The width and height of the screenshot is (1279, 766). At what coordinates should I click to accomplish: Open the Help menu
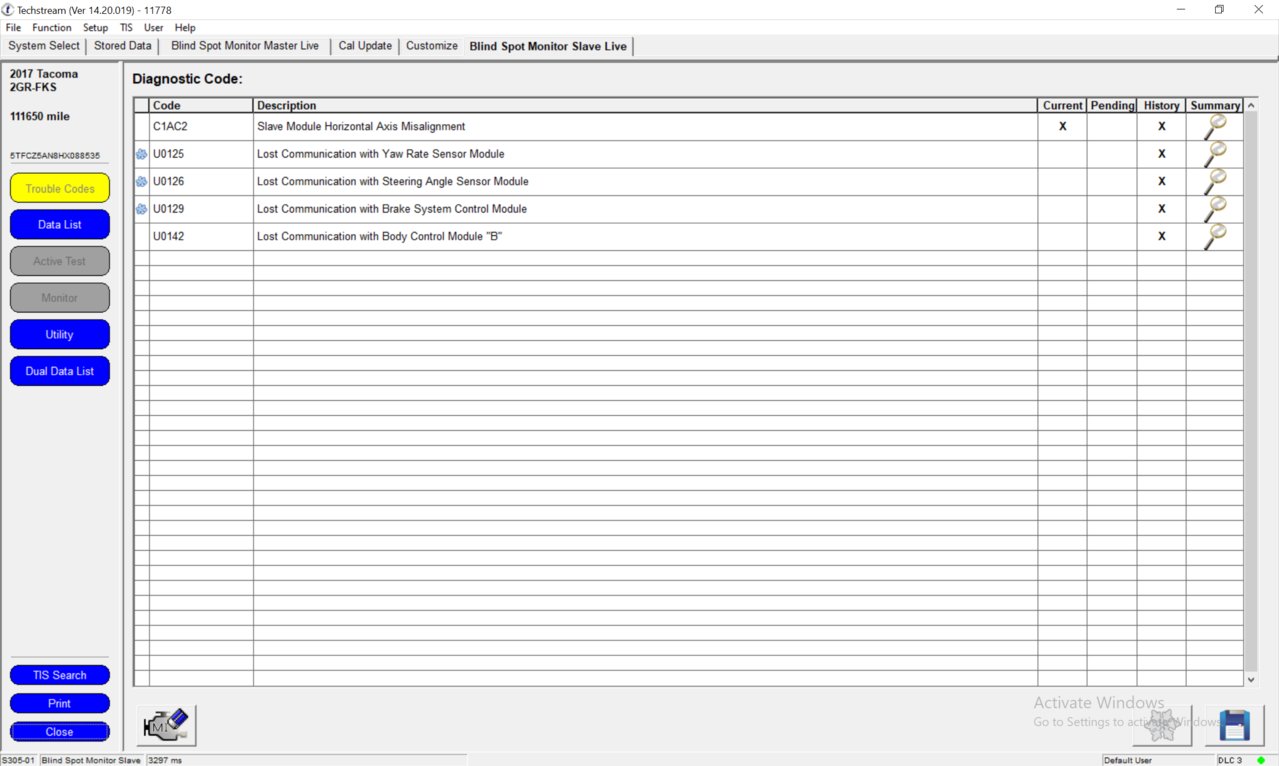[185, 28]
